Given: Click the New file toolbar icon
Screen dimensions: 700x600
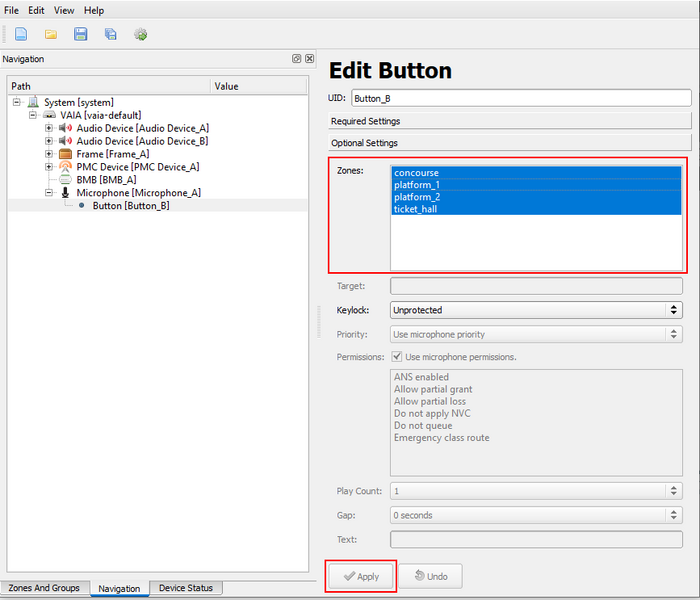Looking at the screenshot, I should click(21, 34).
